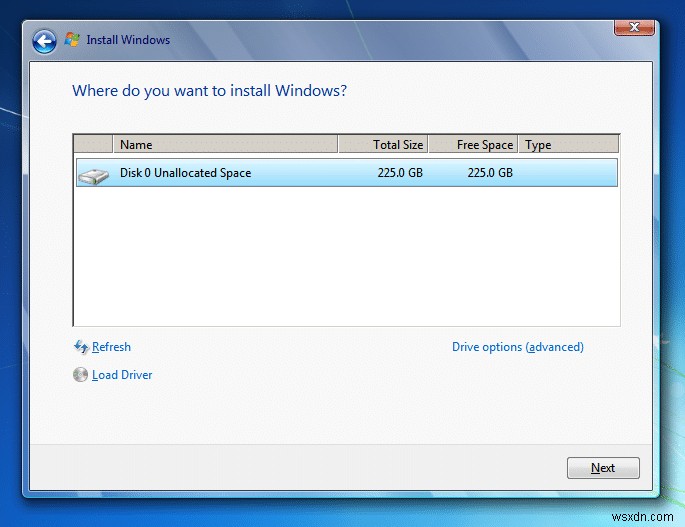Screen dimensions: 685x527
Task: Open Drive options (advanced)
Action: (518, 347)
